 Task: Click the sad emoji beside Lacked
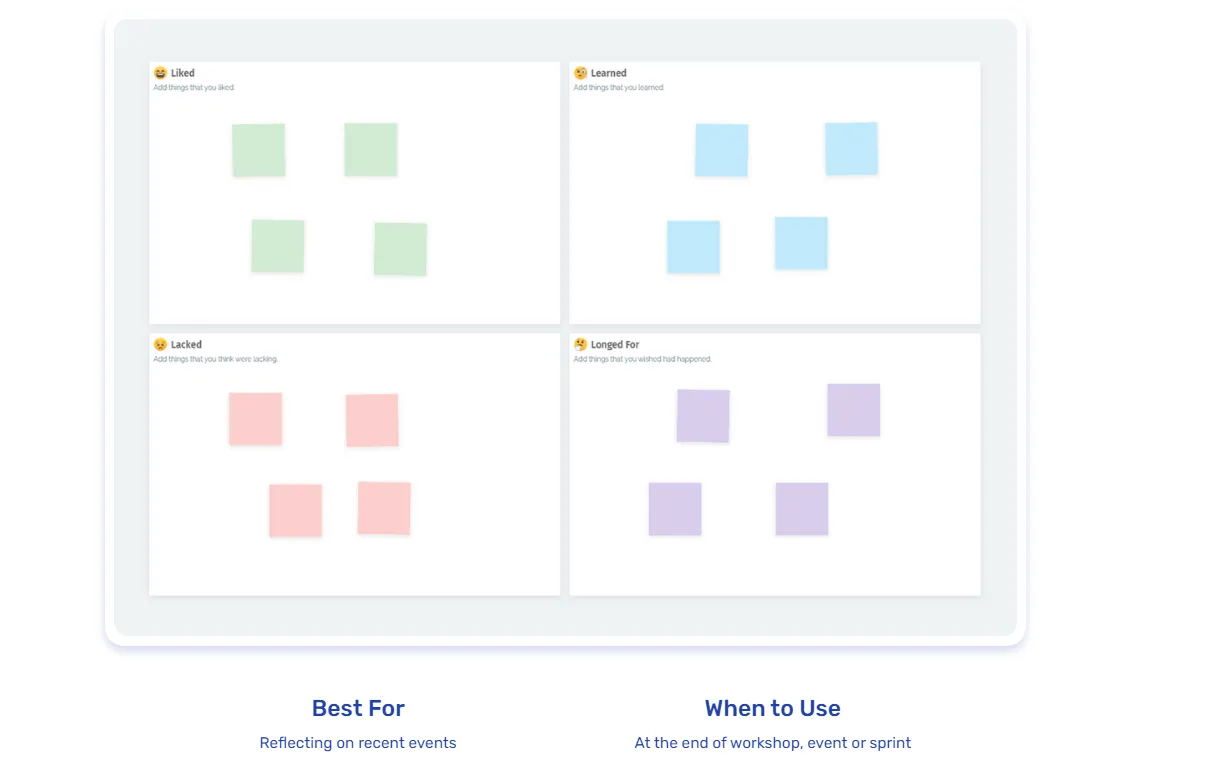pos(160,345)
